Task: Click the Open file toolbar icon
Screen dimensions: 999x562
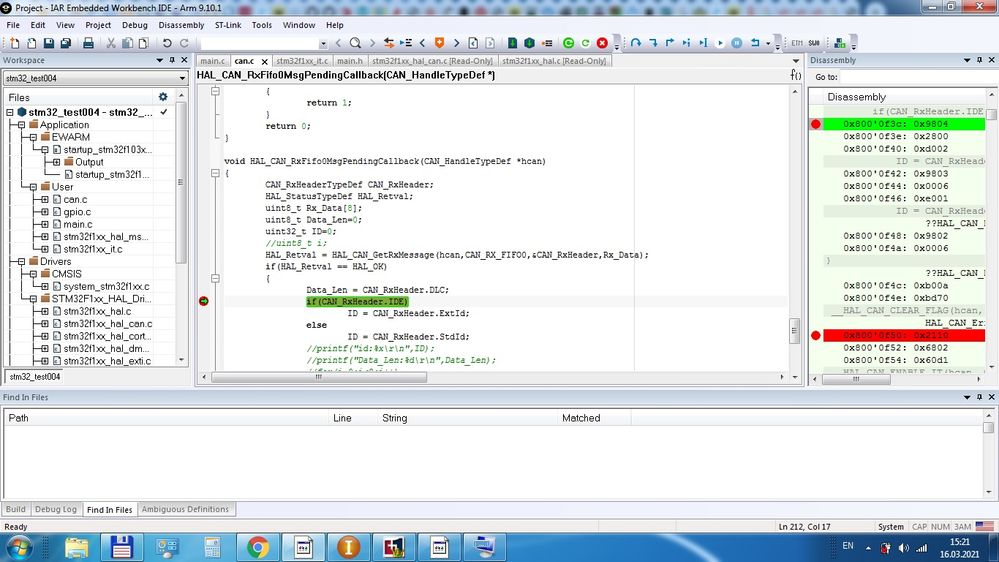Action: (x=31, y=43)
